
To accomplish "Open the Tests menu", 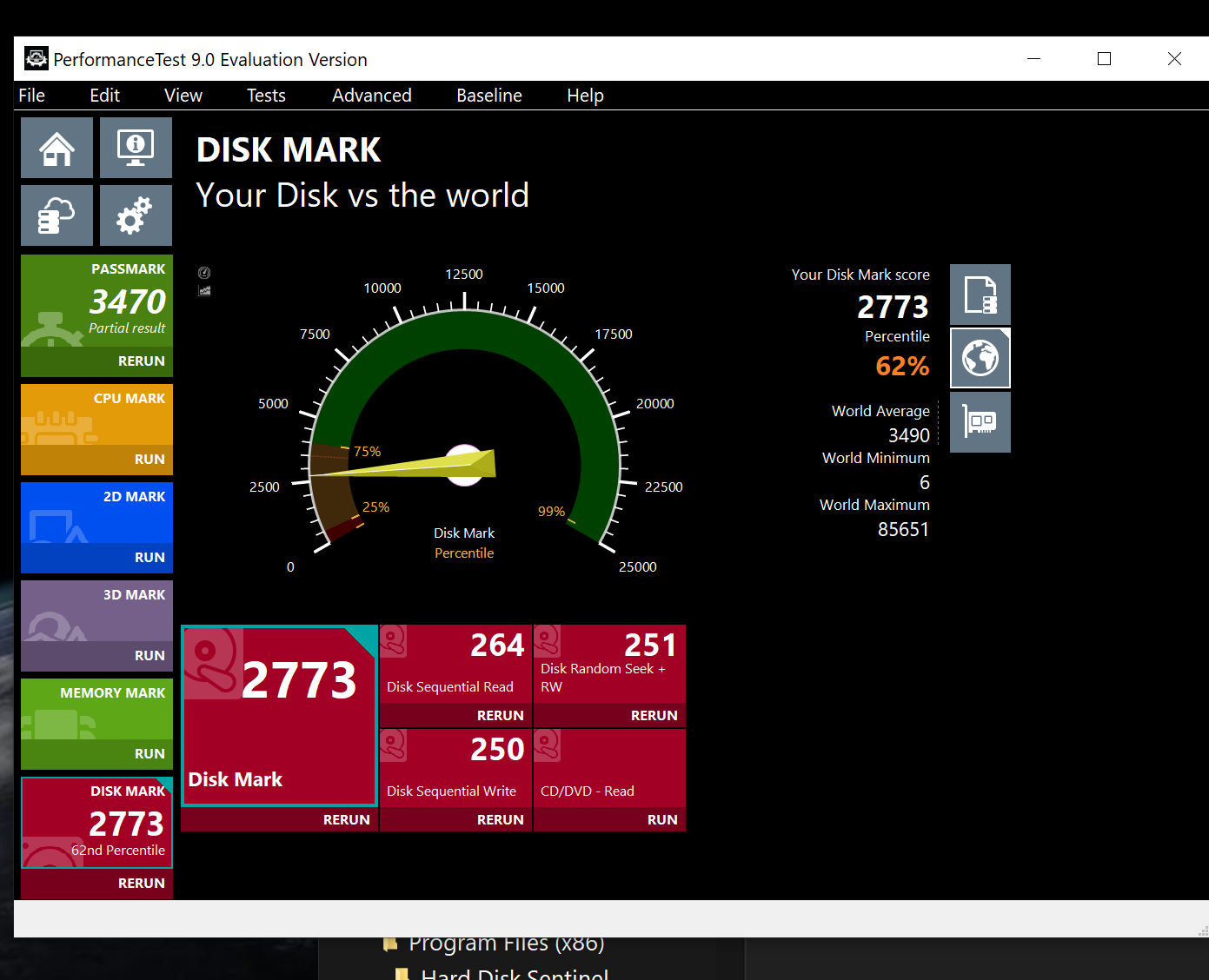I will (x=266, y=96).
